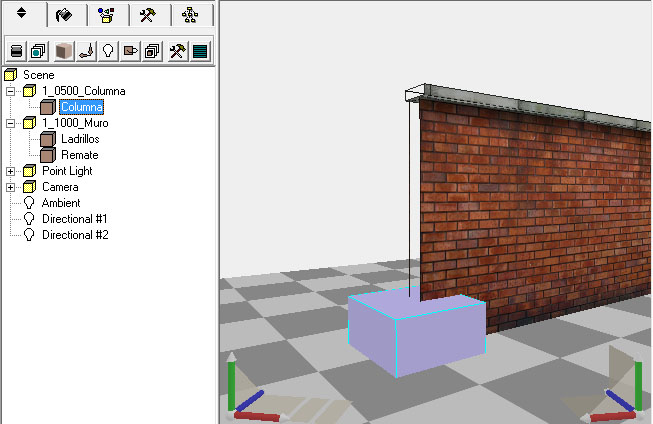Click the light bulb filter icon in toolbar

point(108,49)
